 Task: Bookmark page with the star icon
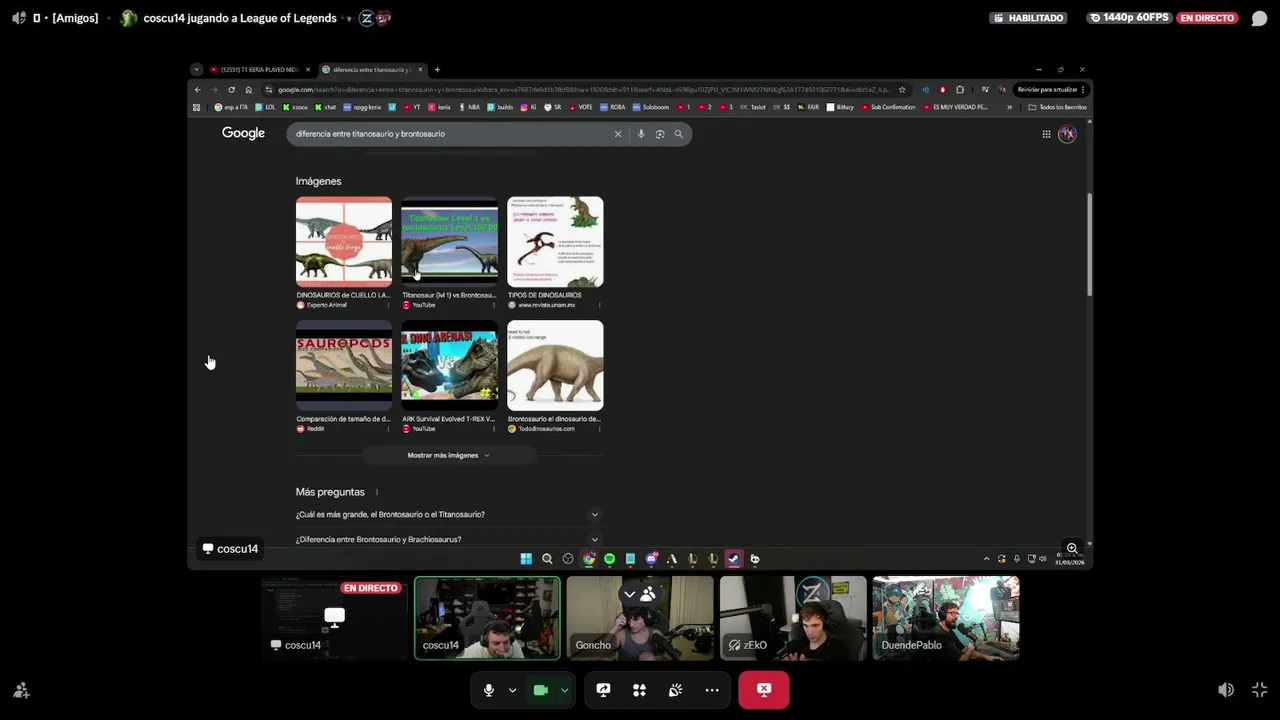(x=902, y=90)
